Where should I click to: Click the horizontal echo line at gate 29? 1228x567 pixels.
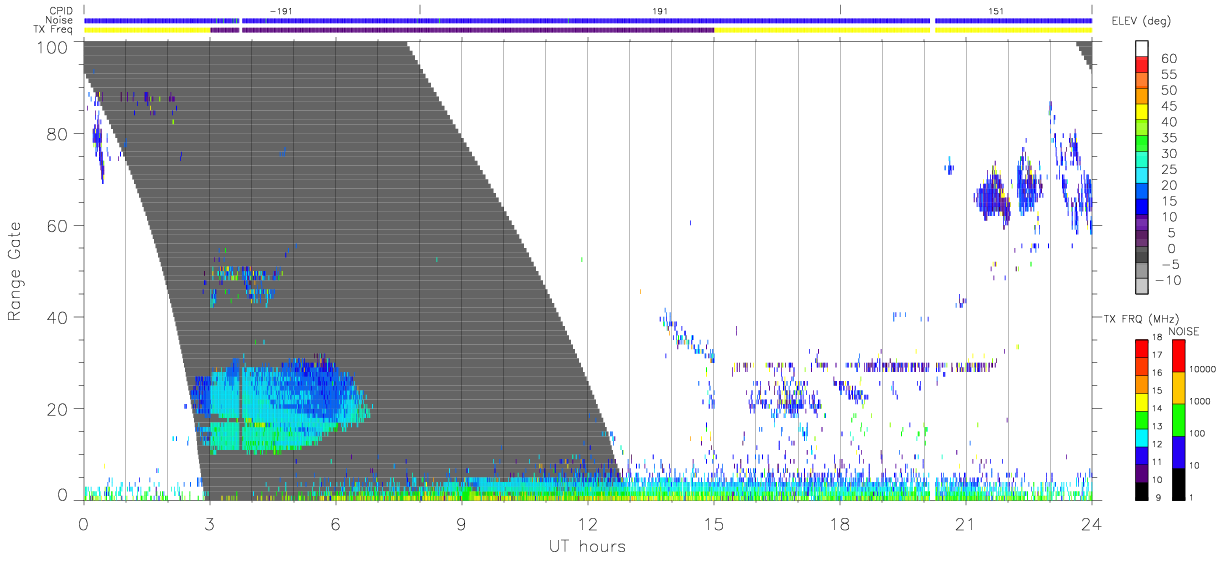click(x=866, y=367)
